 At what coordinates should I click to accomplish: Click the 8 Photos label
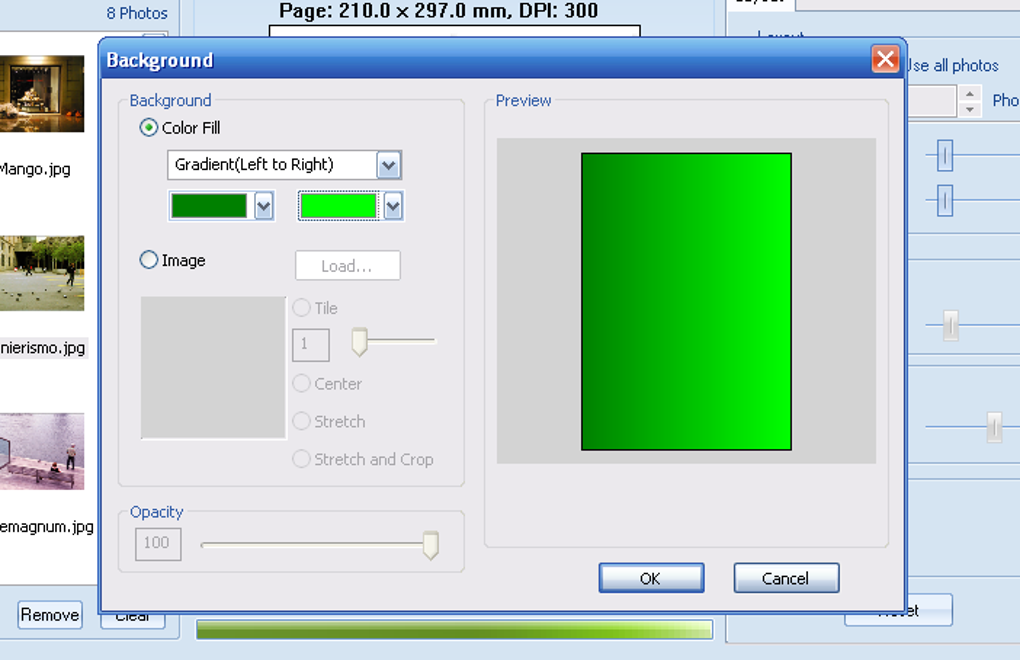click(x=137, y=13)
